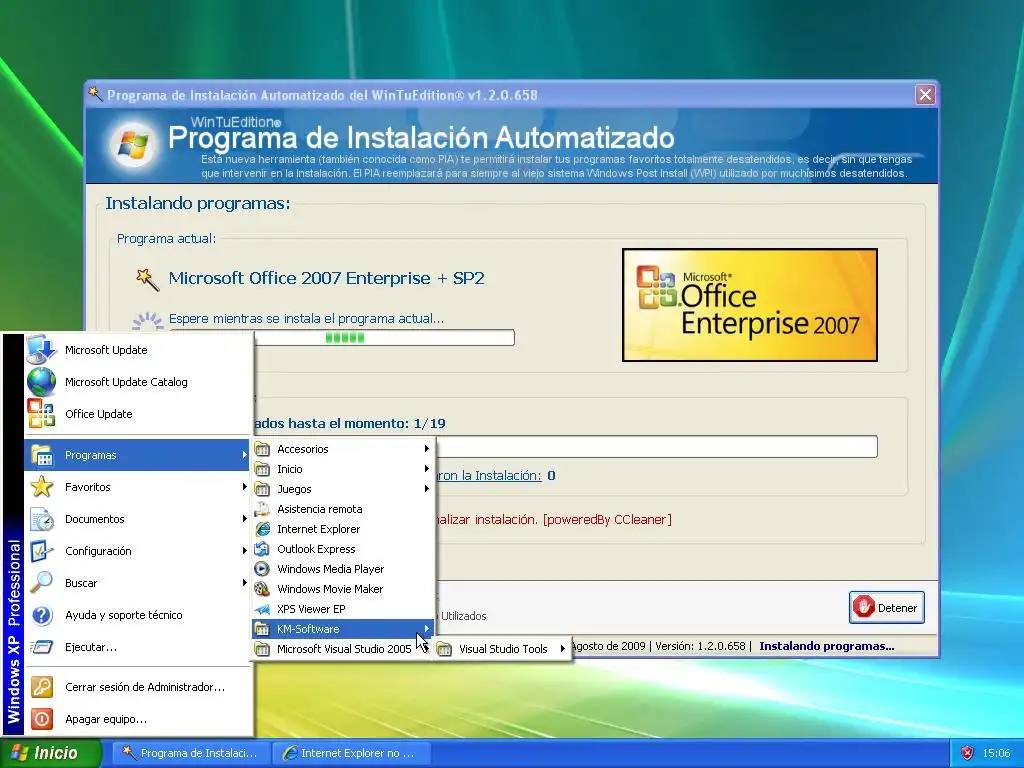1024x768 pixels.
Task: Choose Apagar equipo... menu entry
Action: coord(139,719)
